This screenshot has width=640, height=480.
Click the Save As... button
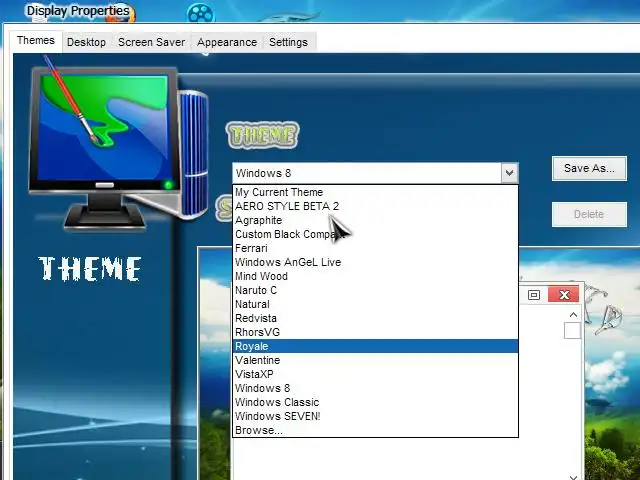click(x=589, y=168)
